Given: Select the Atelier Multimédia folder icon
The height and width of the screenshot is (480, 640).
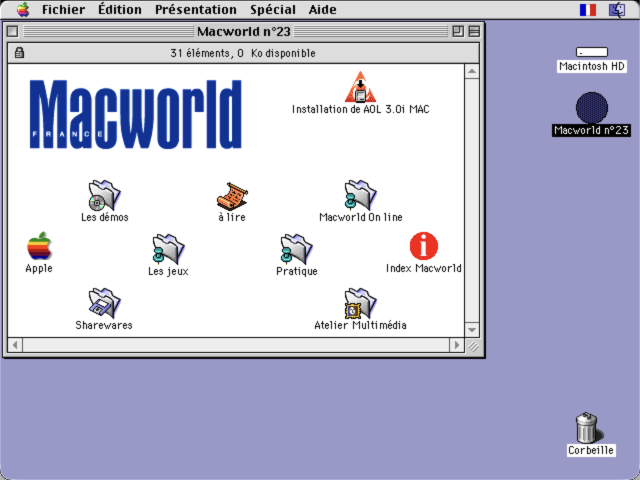Looking at the screenshot, I should coord(360,303).
